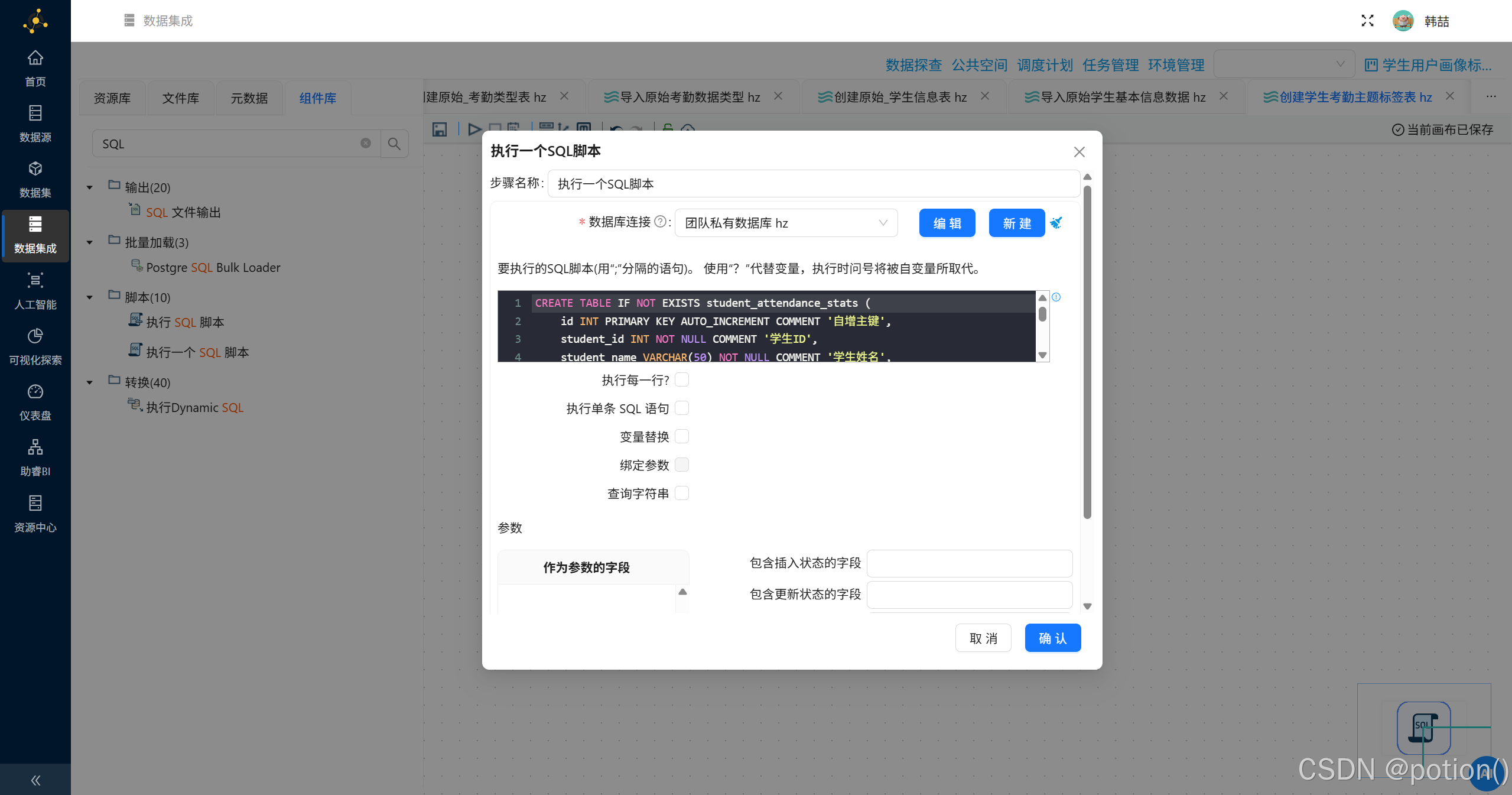Click the application logo
Screen dimensions: 1512x795
point(35,21)
